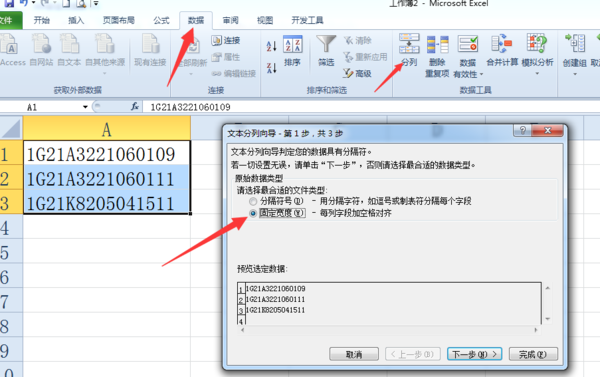Select row 5 header
600x377 pixels.
(x=11, y=252)
